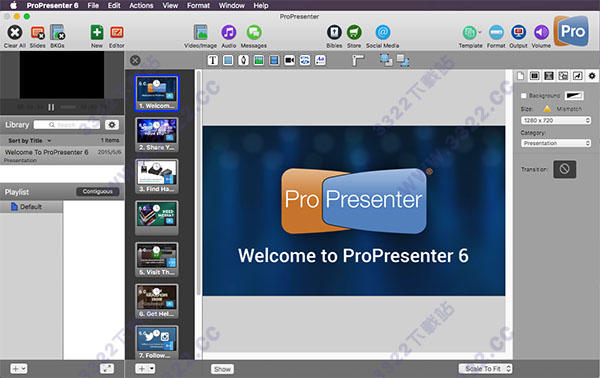Insert the HTML web element tool
Screen dimensions: 600x378
click(x=305, y=60)
